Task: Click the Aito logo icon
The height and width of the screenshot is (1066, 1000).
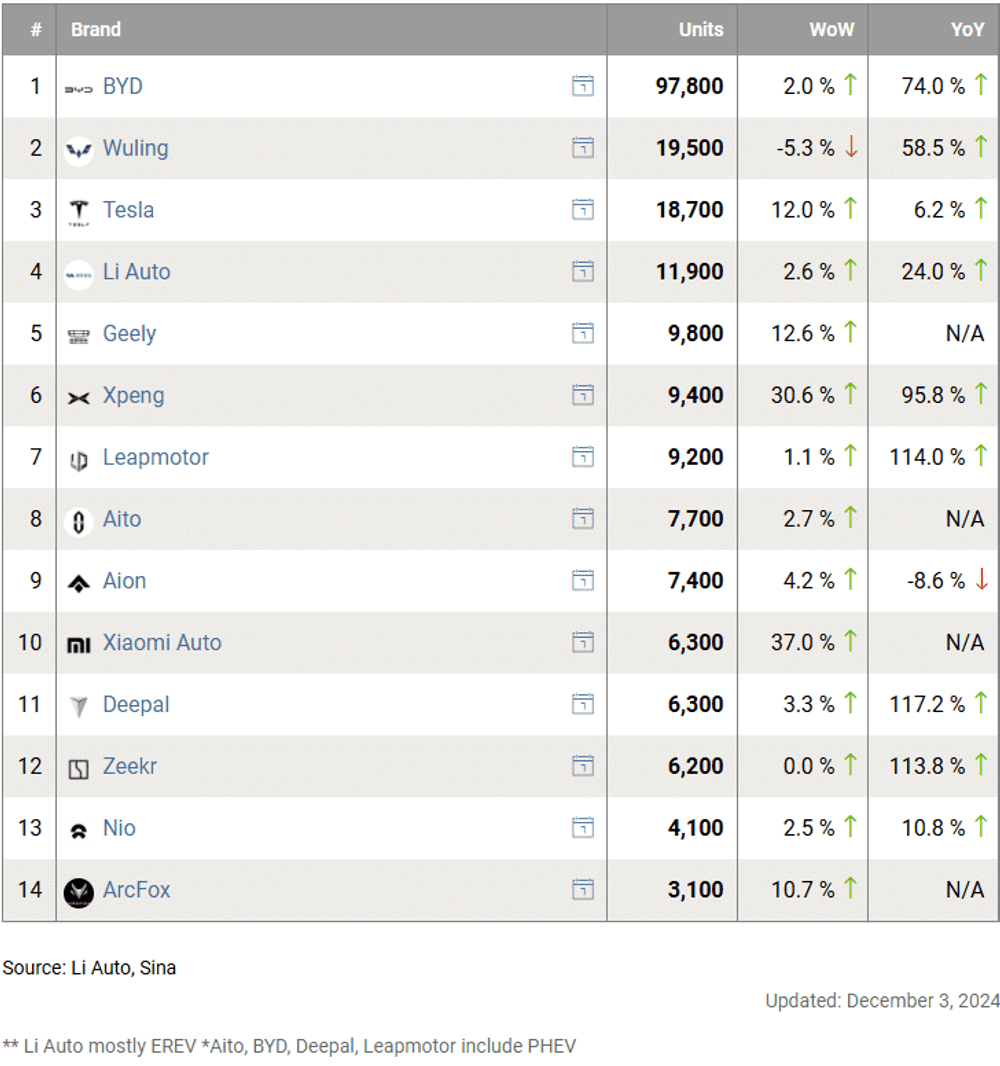Action: coord(78,520)
